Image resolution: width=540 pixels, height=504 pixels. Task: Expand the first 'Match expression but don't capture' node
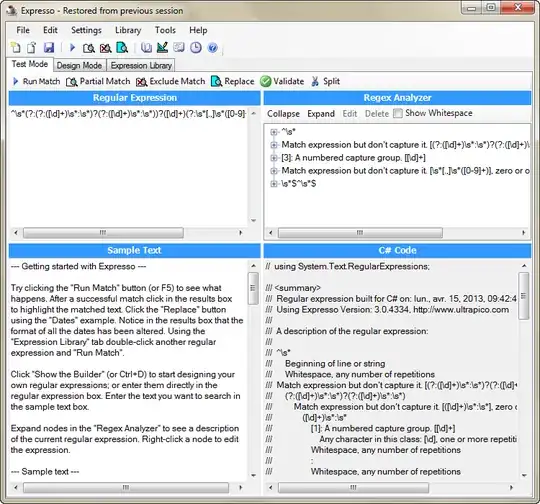pos(274,145)
